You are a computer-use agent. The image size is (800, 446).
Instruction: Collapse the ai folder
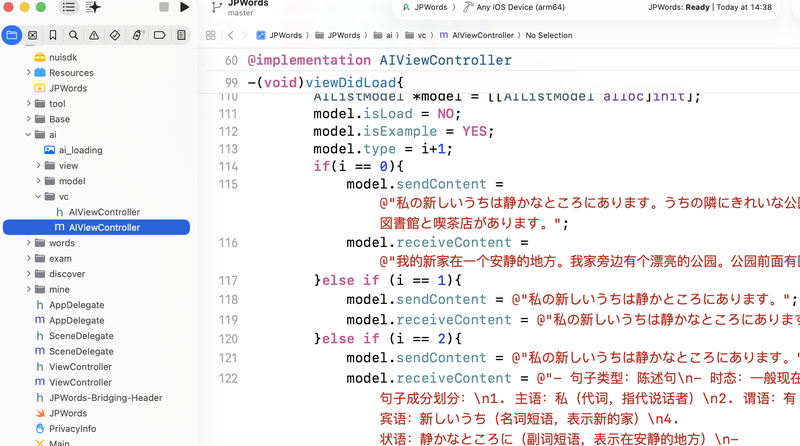[29, 135]
